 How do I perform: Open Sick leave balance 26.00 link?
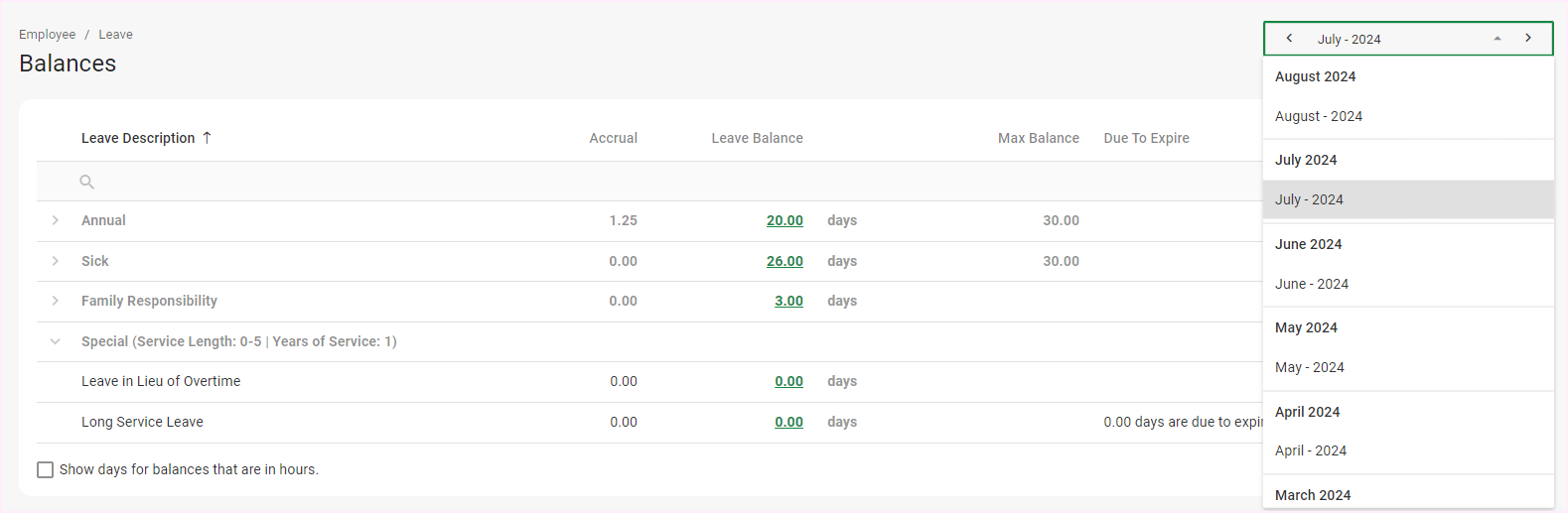784,261
